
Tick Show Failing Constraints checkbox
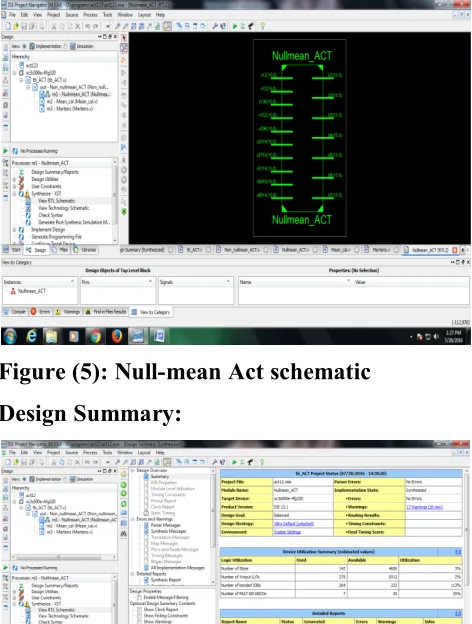(x=140, y=615)
